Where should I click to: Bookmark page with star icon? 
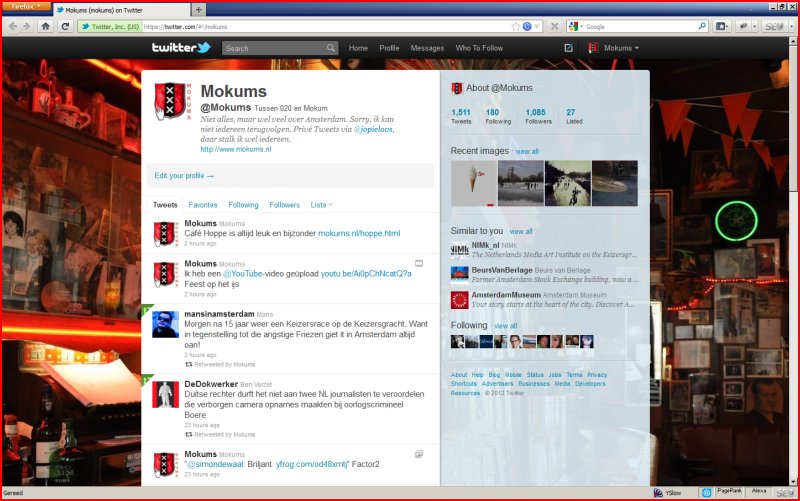point(516,27)
